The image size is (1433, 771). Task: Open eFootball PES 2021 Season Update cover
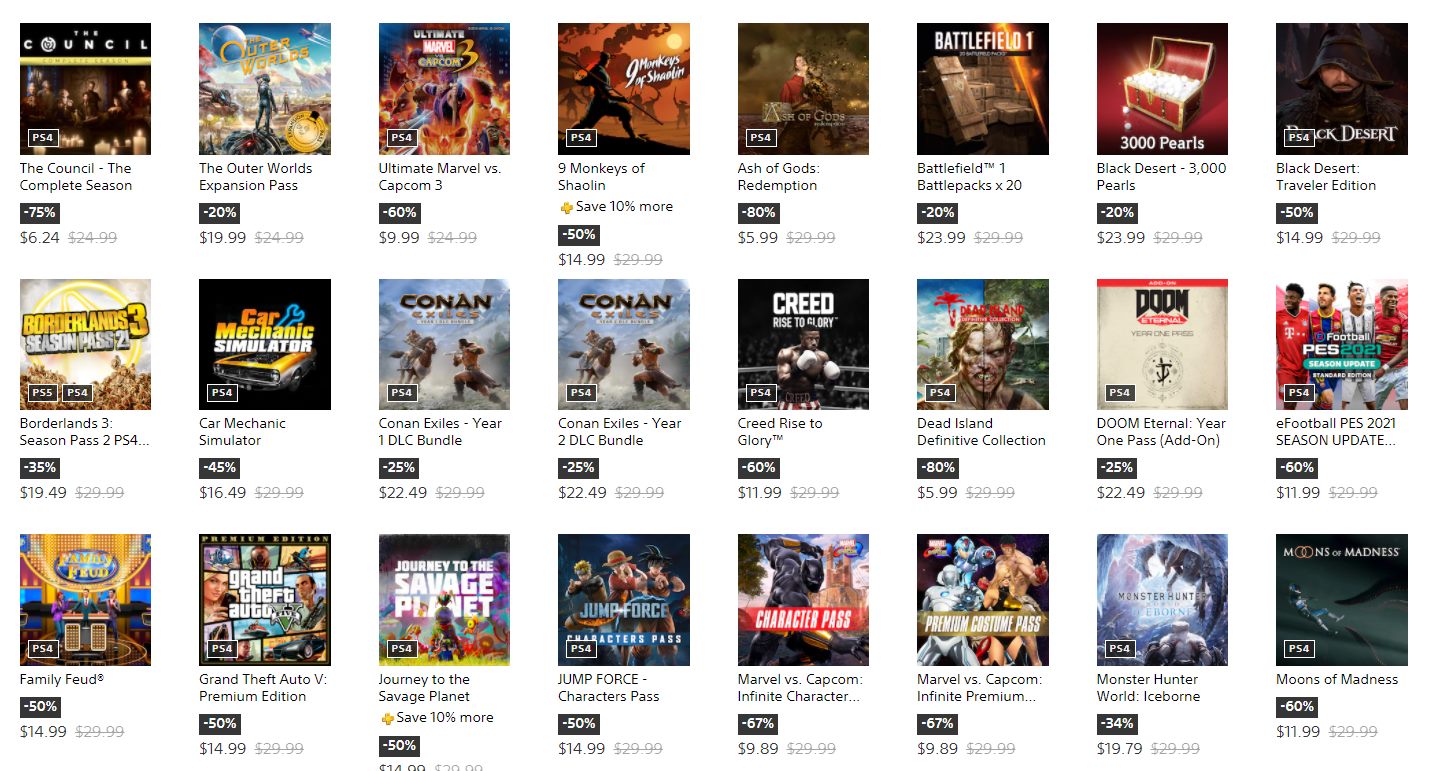pyautogui.click(x=1342, y=344)
